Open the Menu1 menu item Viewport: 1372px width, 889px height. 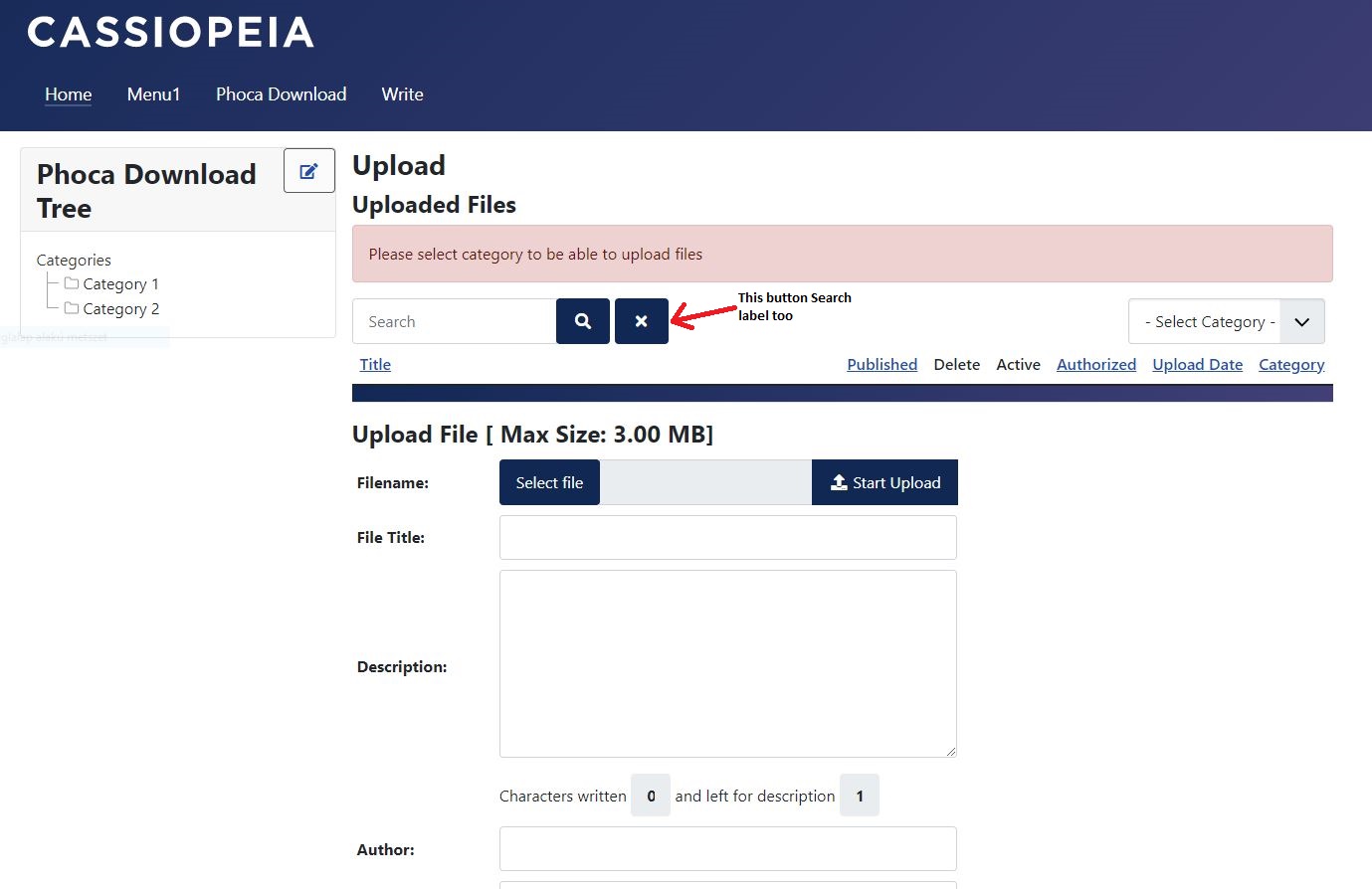(153, 94)
